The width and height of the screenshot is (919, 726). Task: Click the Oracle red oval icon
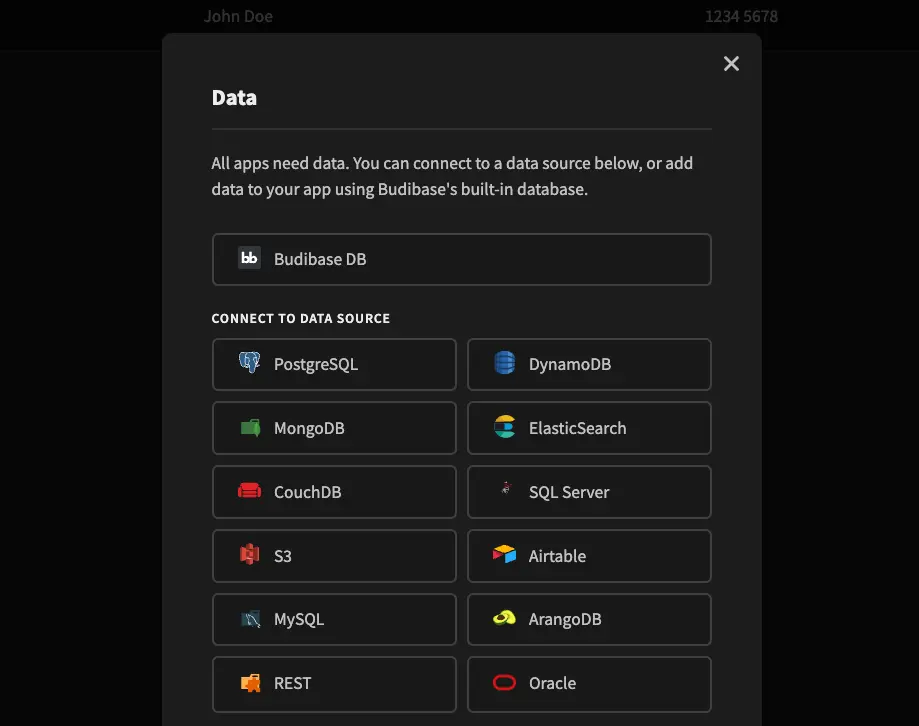point(504,683)
